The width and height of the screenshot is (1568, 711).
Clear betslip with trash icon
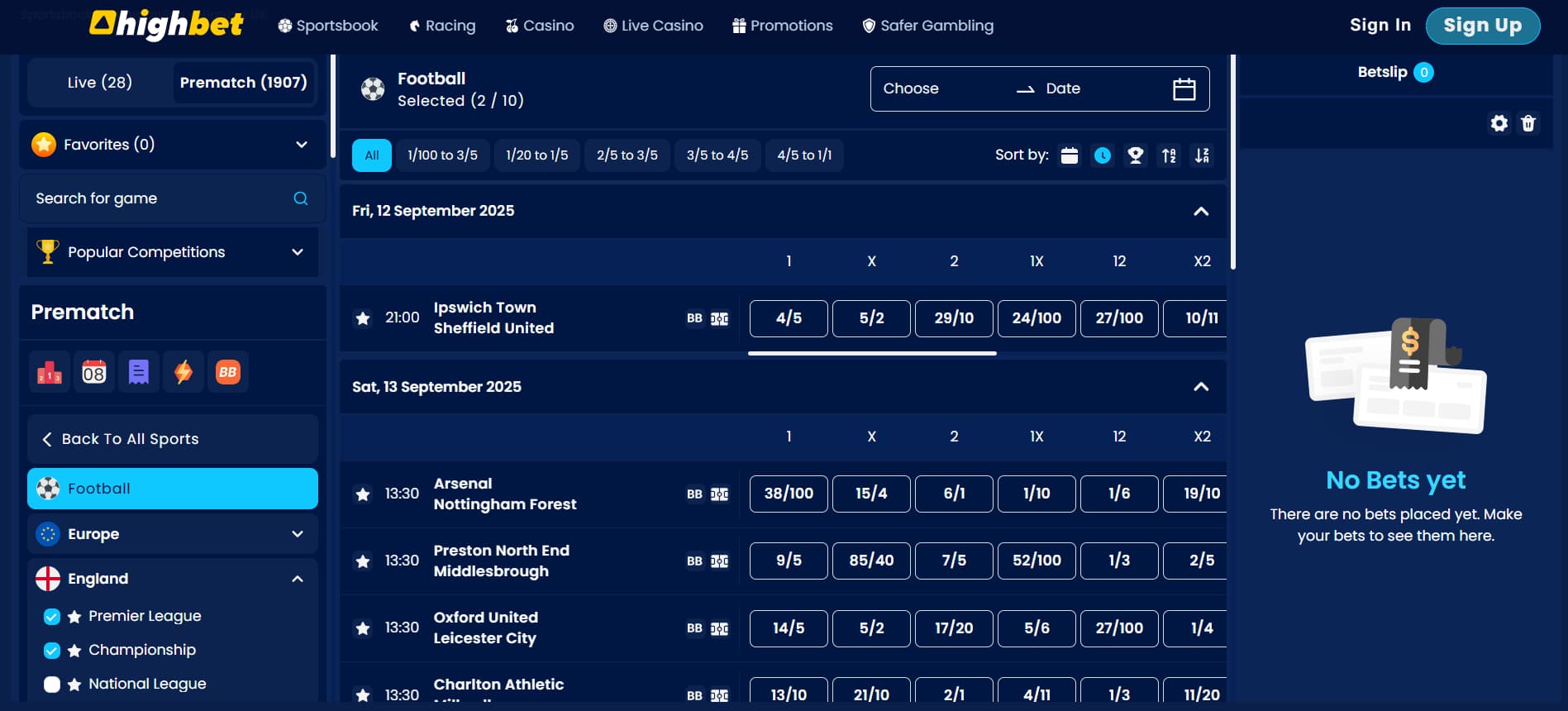pos(1528,123)
